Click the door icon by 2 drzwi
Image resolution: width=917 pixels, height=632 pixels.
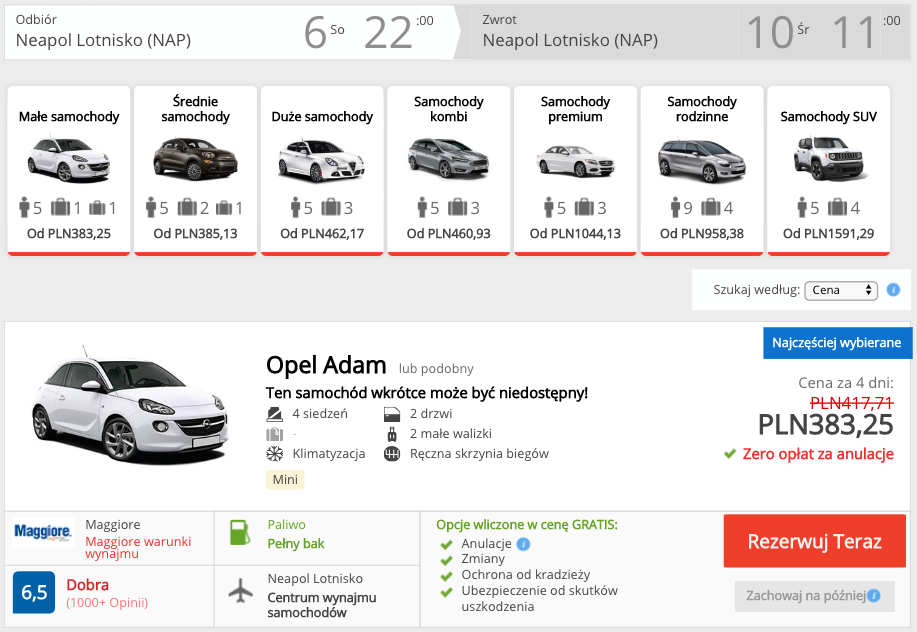(x=392, y=414)
